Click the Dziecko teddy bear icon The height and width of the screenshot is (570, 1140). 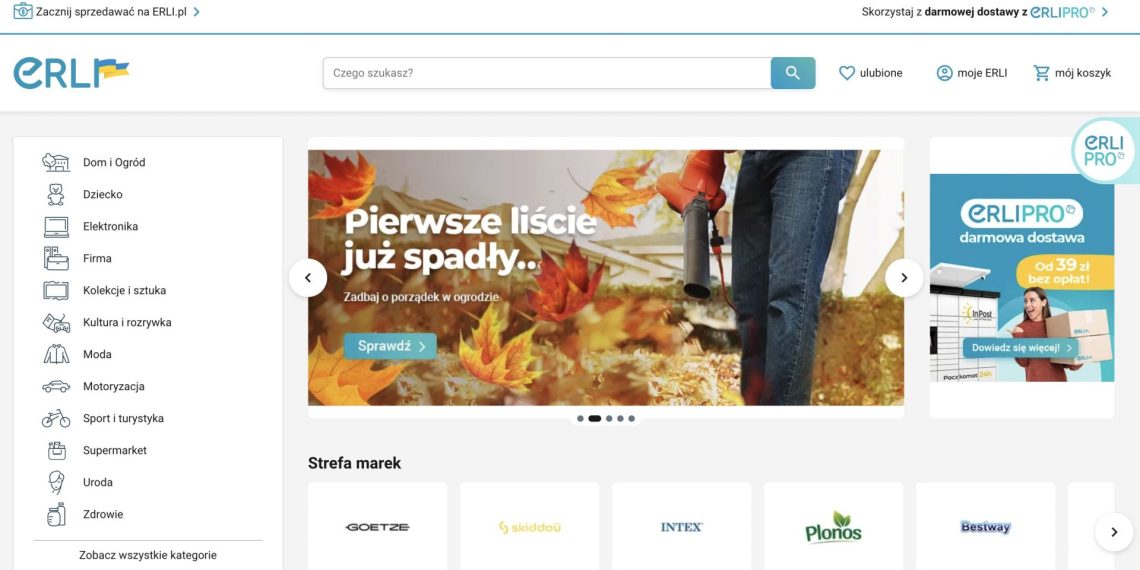[56, 194]
